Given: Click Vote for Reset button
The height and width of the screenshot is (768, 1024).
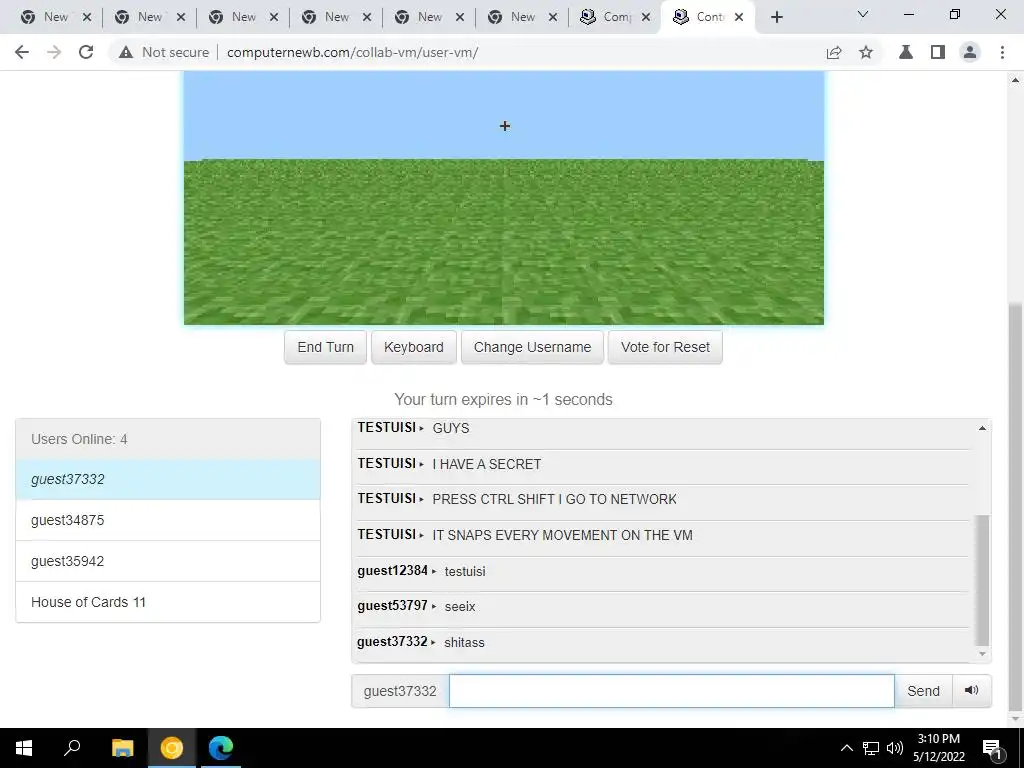Looking at the screenshot, I should pyautogui.click(x=665, y=347).
